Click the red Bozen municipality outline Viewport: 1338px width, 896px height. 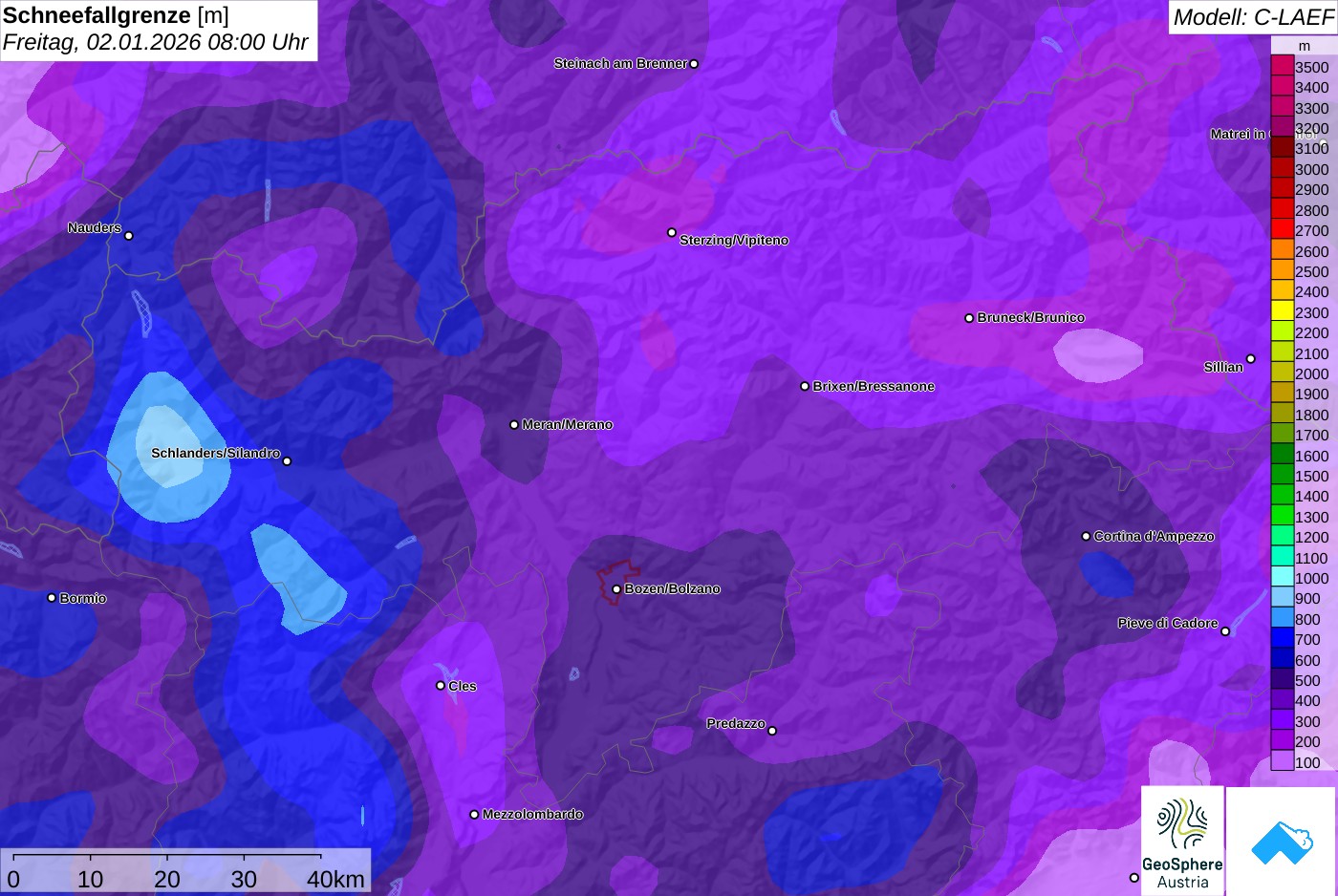point(618,582)
